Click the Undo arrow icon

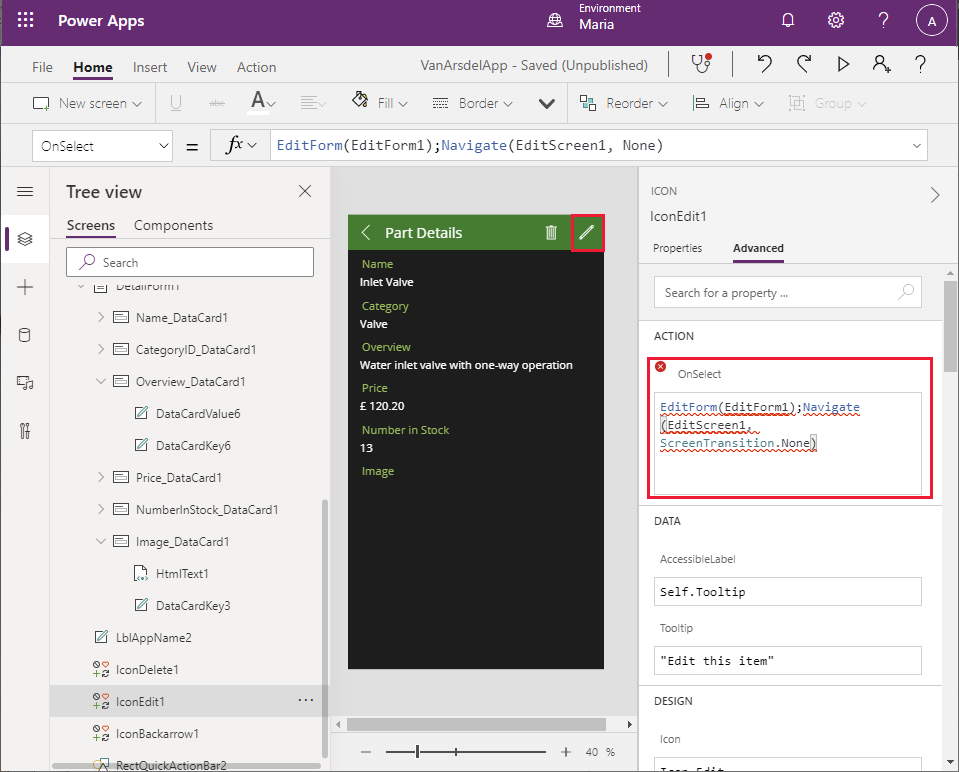[x=765, y=65]
